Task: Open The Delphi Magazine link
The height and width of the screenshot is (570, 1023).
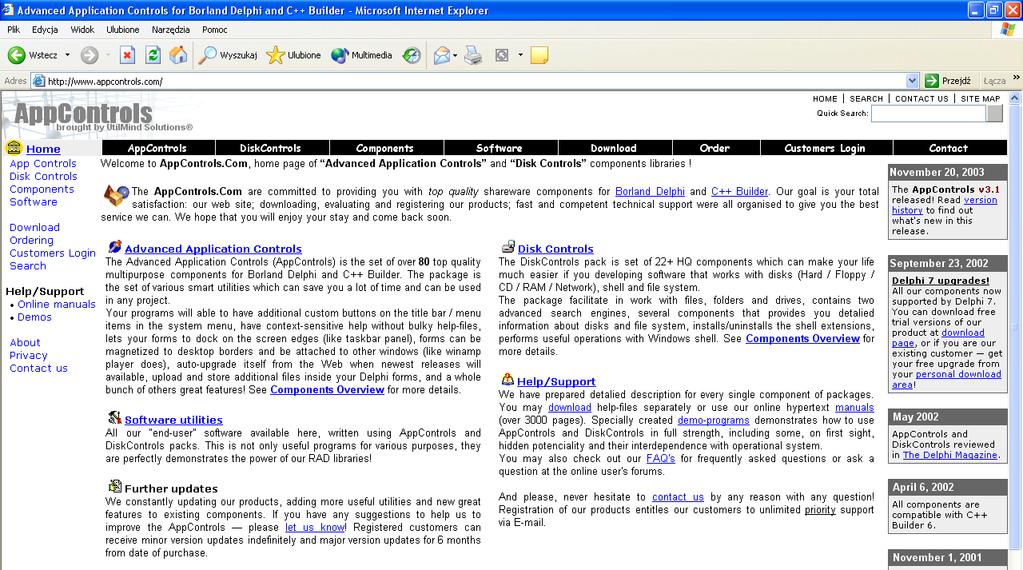Action: point(950,455)
